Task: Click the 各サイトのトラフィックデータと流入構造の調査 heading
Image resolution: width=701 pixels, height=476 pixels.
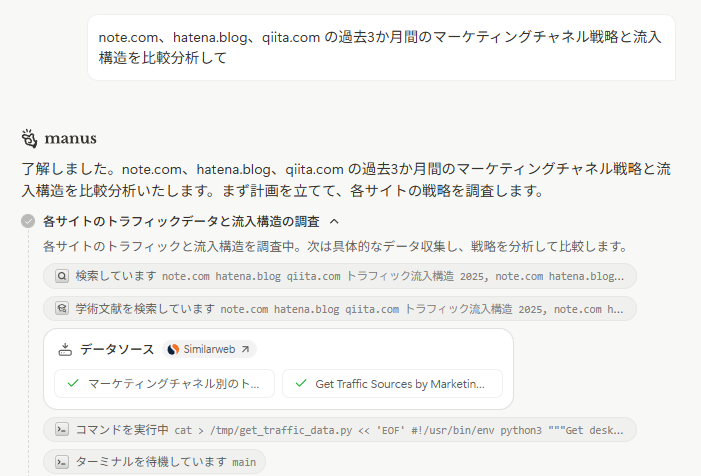Action: coord(181,221)
